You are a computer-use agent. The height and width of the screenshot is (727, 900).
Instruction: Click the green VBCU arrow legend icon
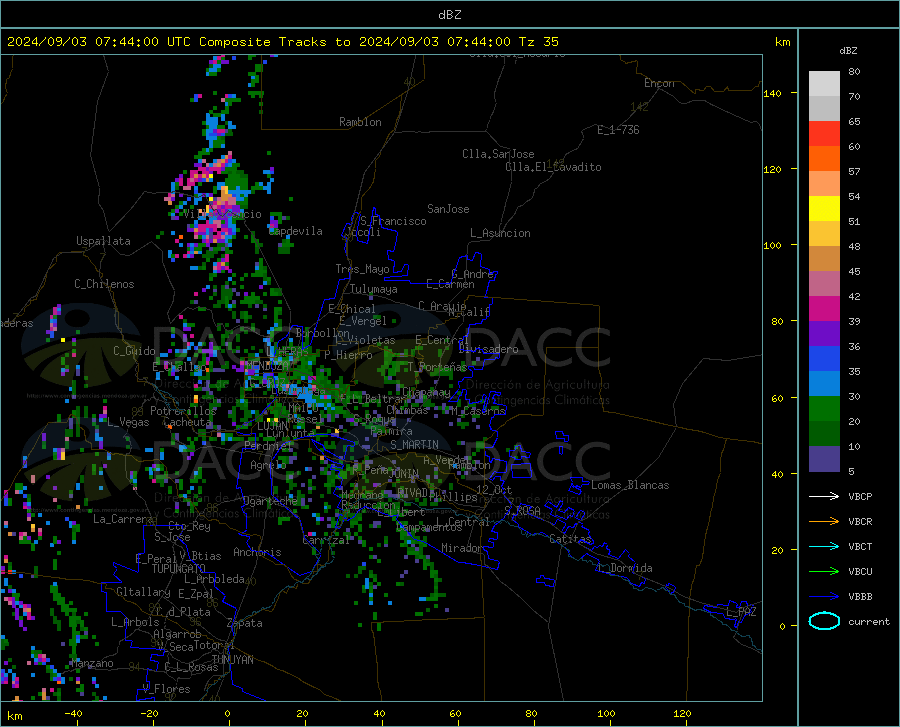point(824,572)
